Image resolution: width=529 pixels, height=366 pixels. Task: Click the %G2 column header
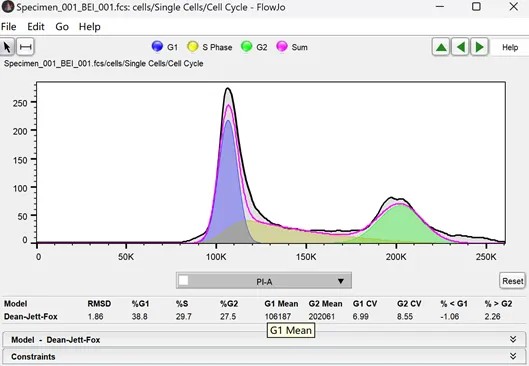(x=229, y=304)
